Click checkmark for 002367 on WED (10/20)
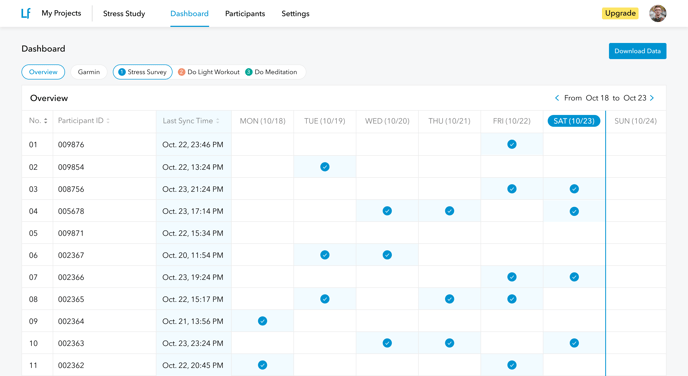 point(387,255)
